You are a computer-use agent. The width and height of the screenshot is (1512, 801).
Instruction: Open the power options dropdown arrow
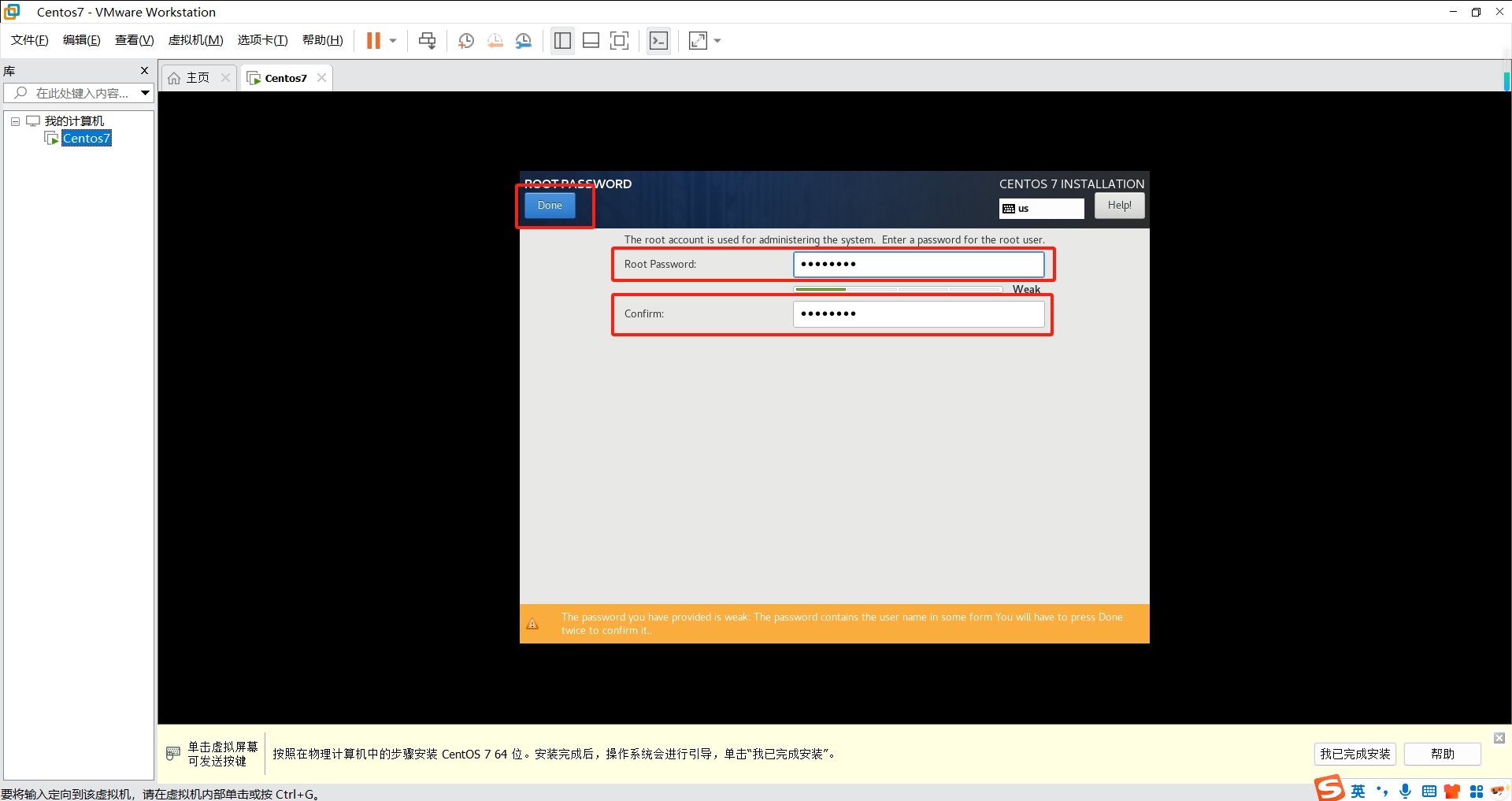393,41
